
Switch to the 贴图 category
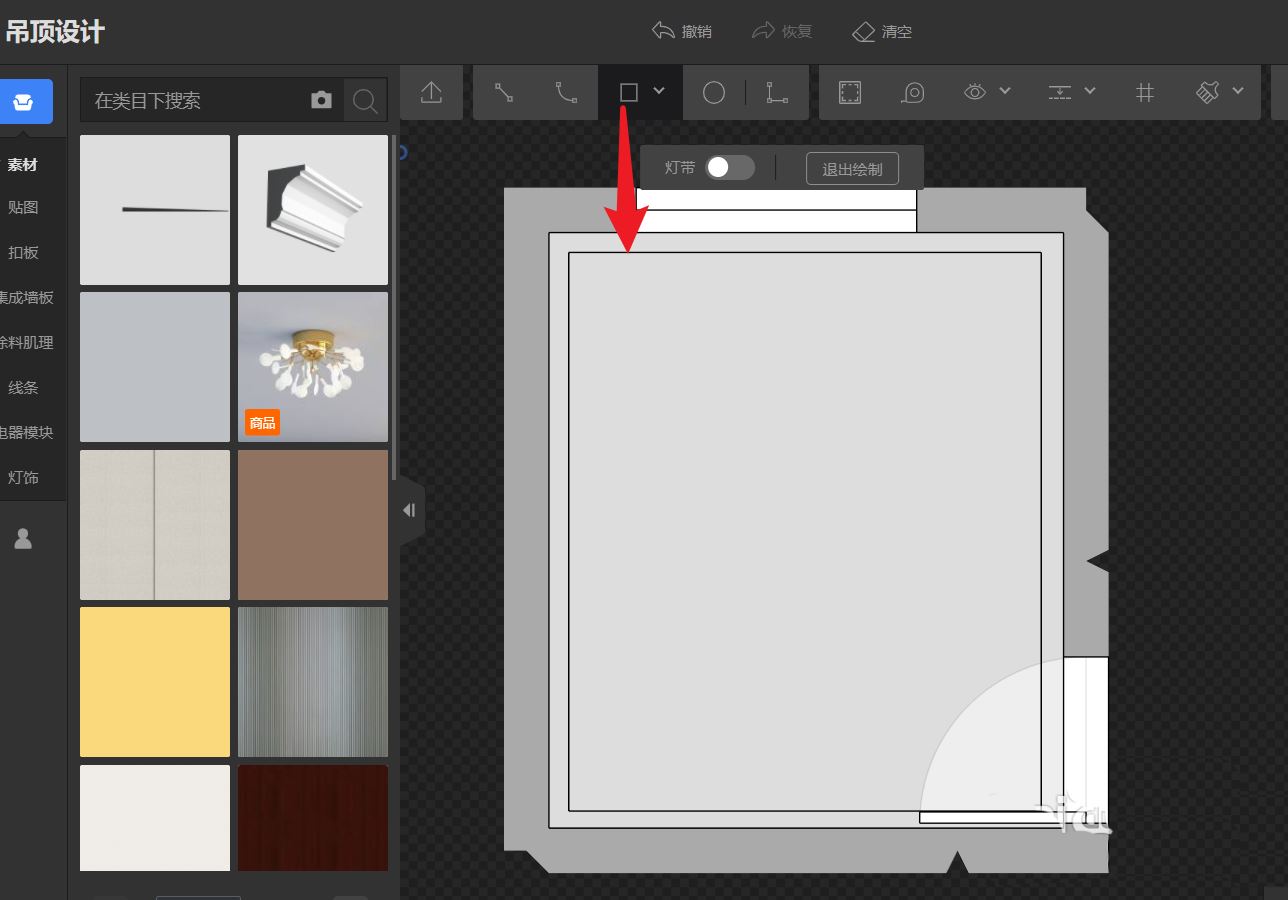(x=23, y=208)
